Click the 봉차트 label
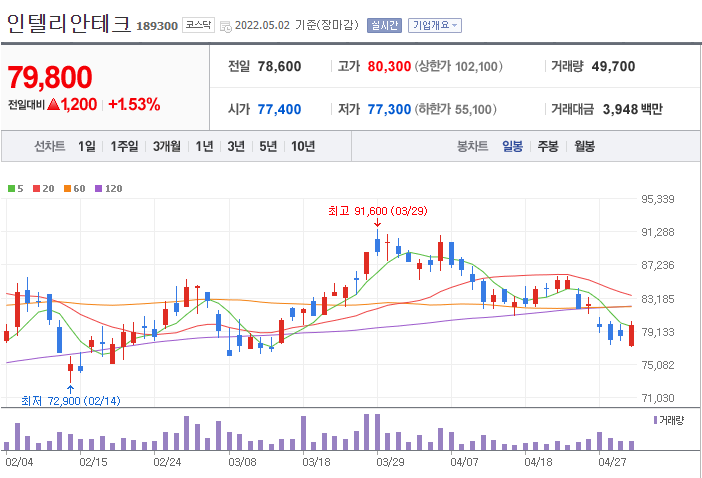702x478 pixels. tap(472, 146)
